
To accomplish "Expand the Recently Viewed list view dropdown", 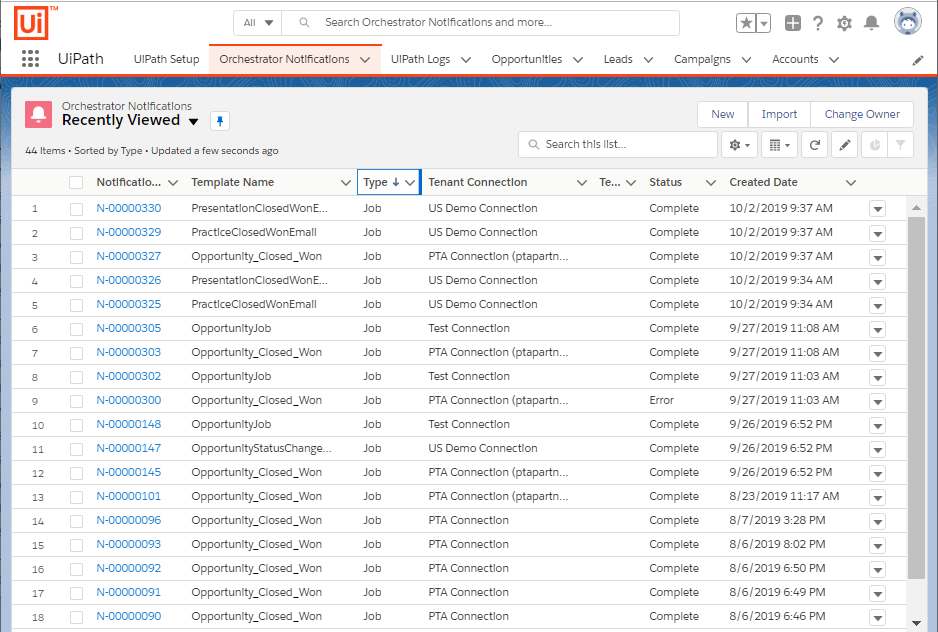I will 194,122.
